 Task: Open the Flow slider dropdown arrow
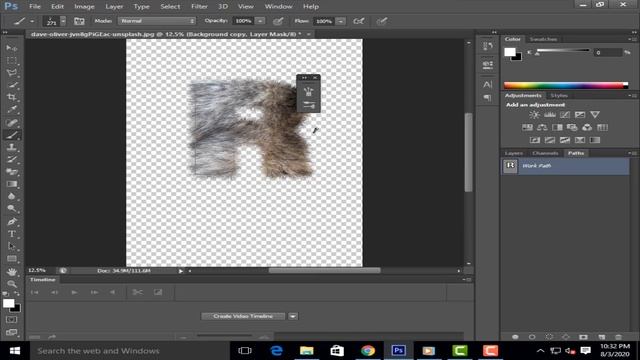(x=340, y=21)
